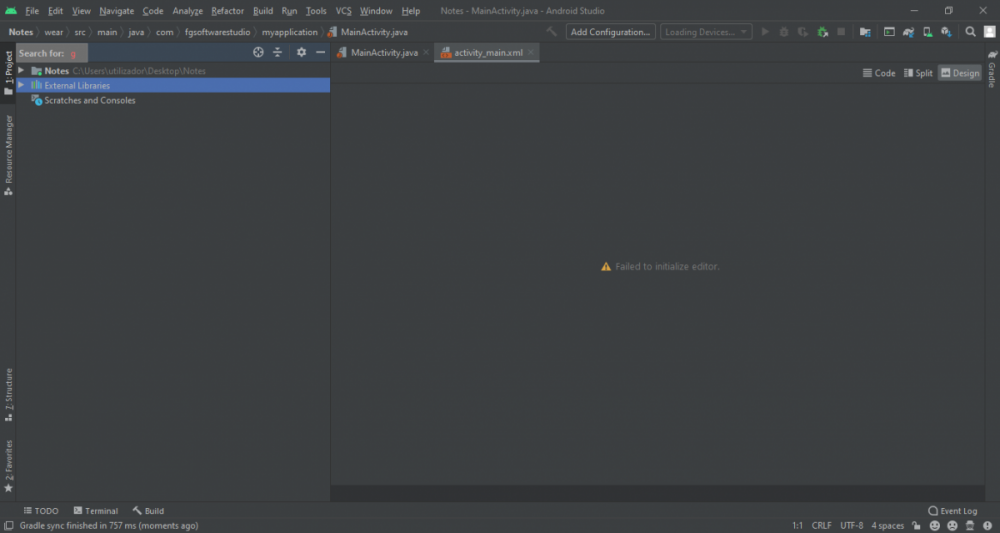Click Search Everywhere magnifier icon
The width and height of the screenshot is (1000, 533).
point(970,32)
